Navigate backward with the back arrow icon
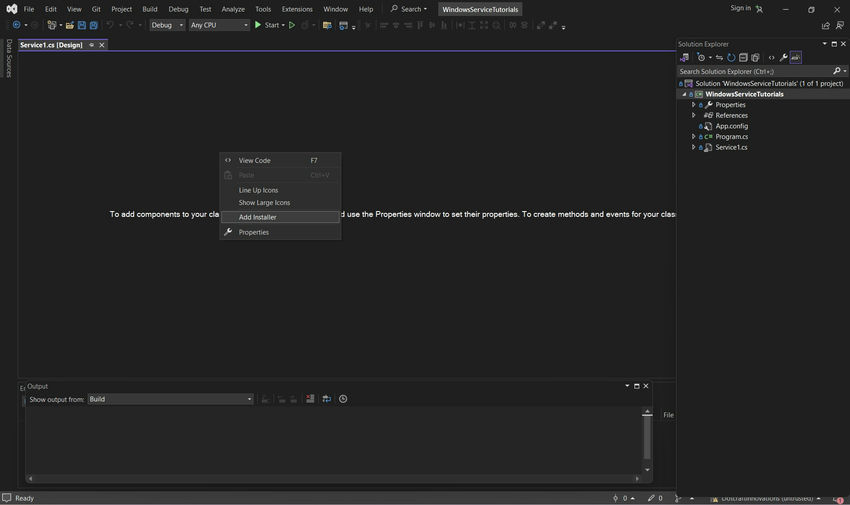 (x=16, y=25)
